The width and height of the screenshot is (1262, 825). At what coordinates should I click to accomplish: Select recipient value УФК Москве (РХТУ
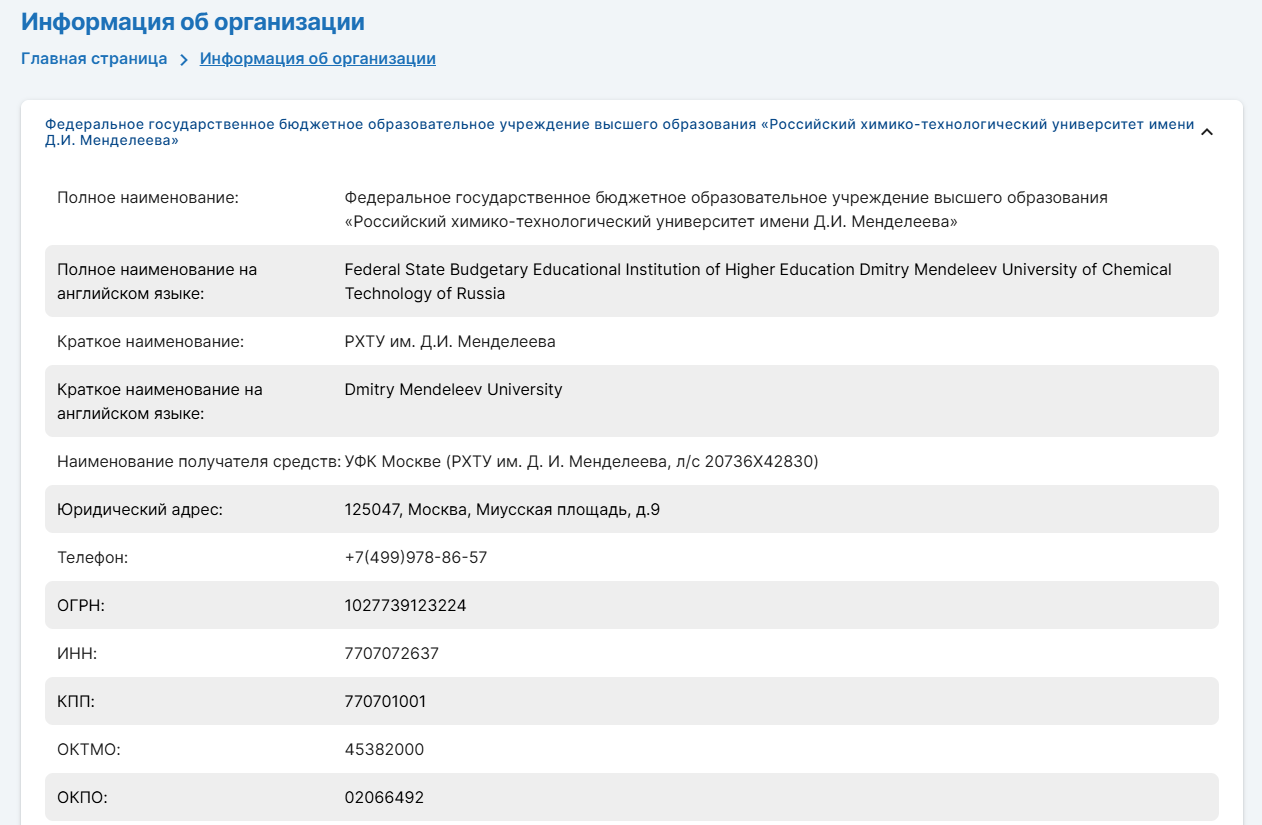click(x=581, y=462)
